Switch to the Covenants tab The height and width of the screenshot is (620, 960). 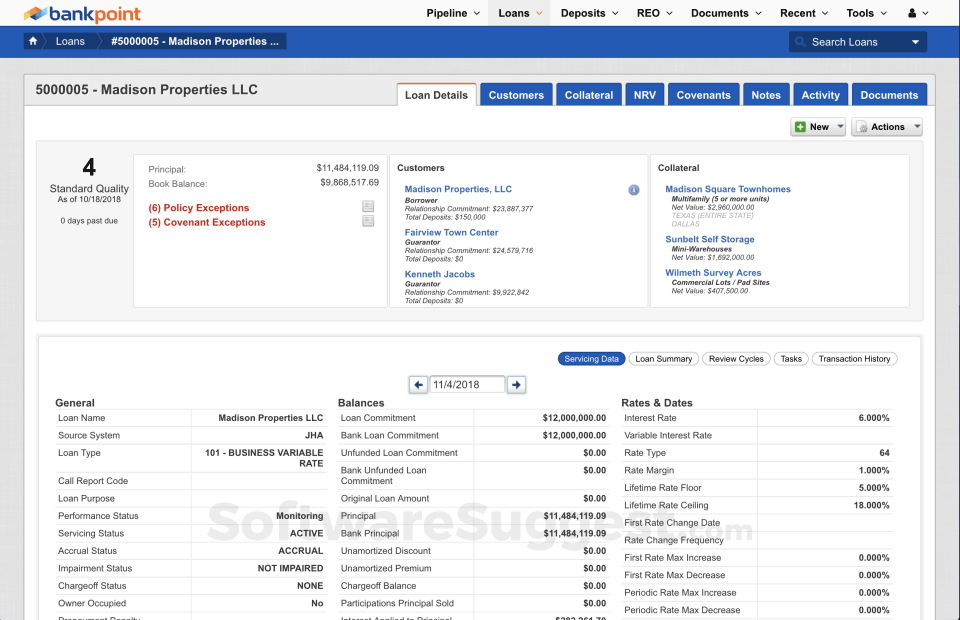coord(703,95)
